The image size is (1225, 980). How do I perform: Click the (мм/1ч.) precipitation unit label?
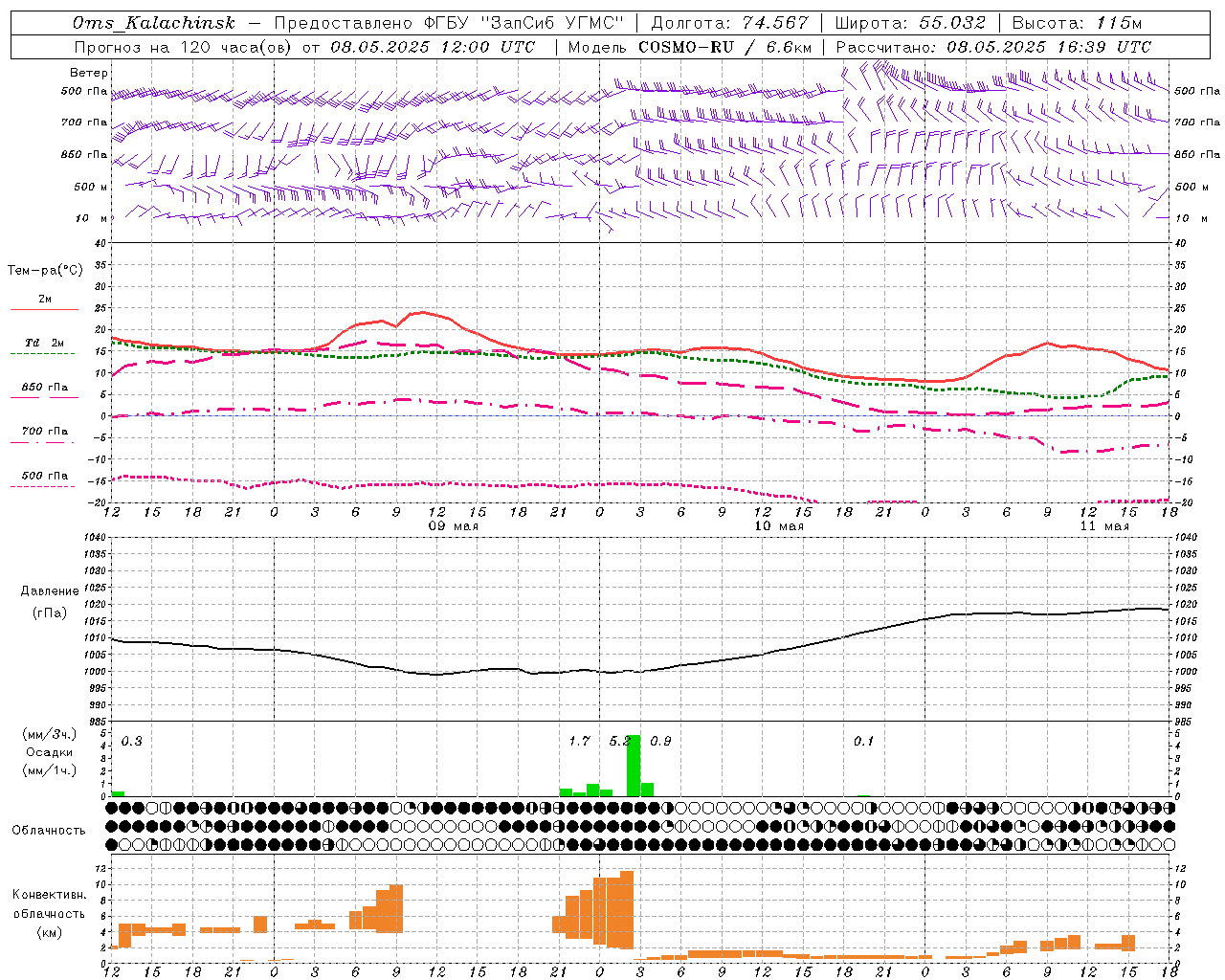(x=50, y=770)
